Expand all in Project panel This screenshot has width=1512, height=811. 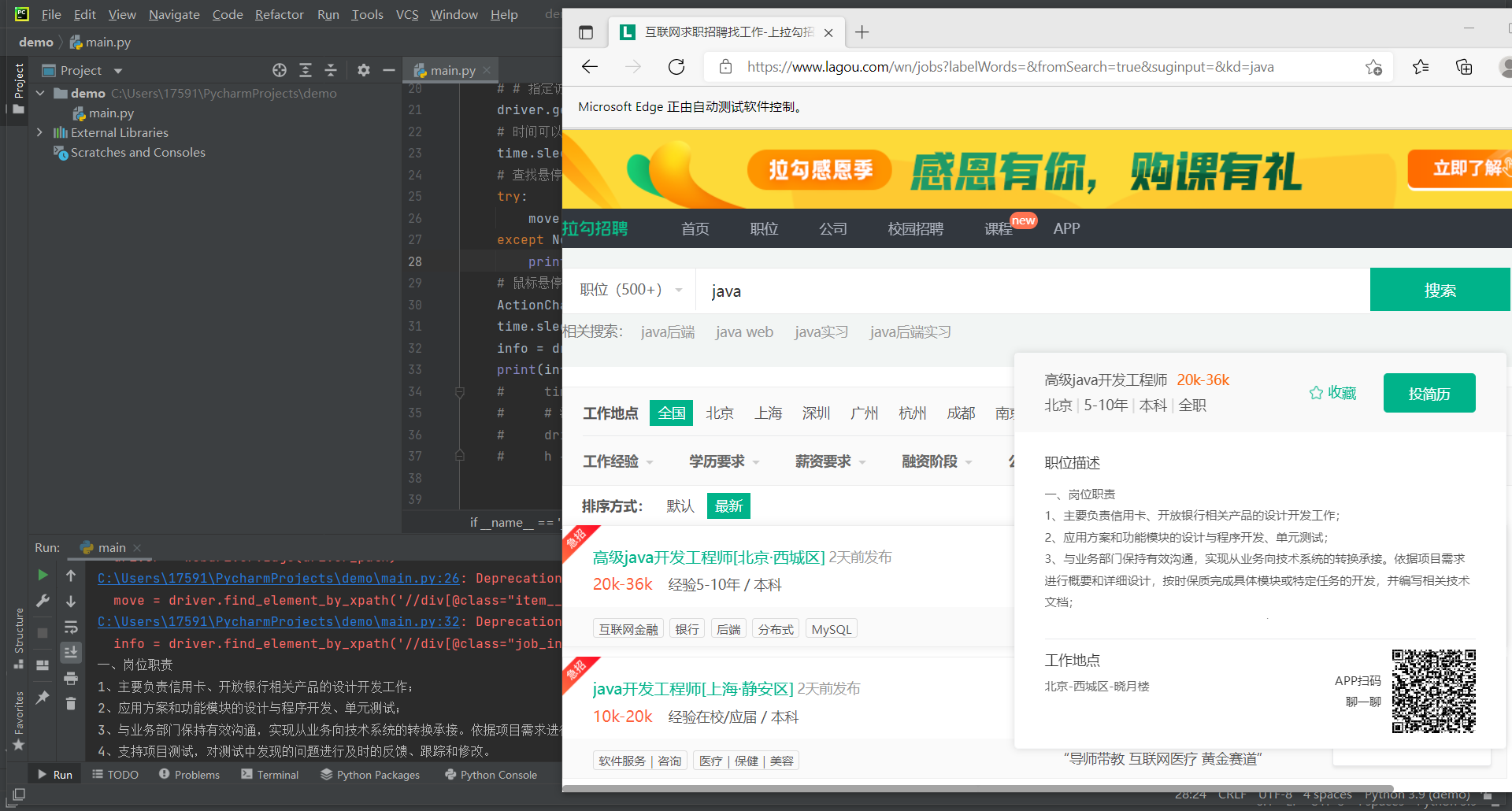coord(306,70)
